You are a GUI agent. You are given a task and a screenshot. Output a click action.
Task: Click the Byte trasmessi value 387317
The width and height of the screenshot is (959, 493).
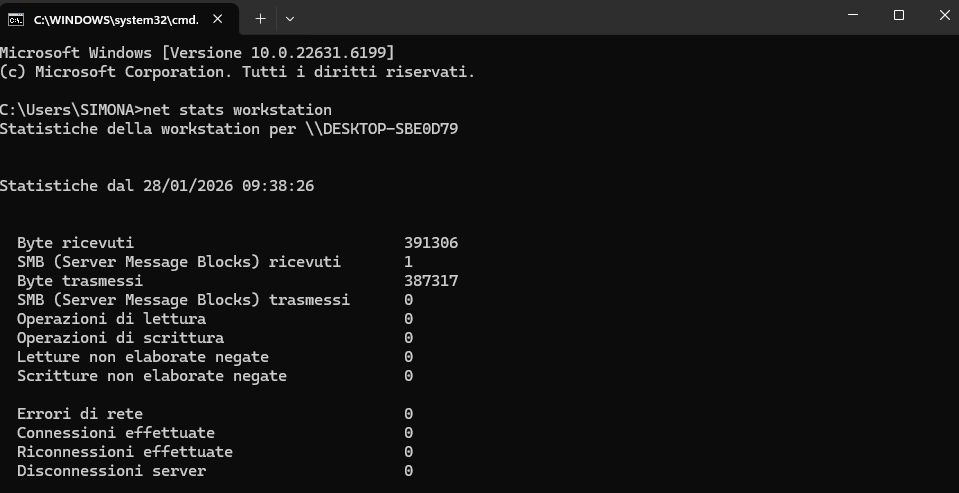pos(431,281)
